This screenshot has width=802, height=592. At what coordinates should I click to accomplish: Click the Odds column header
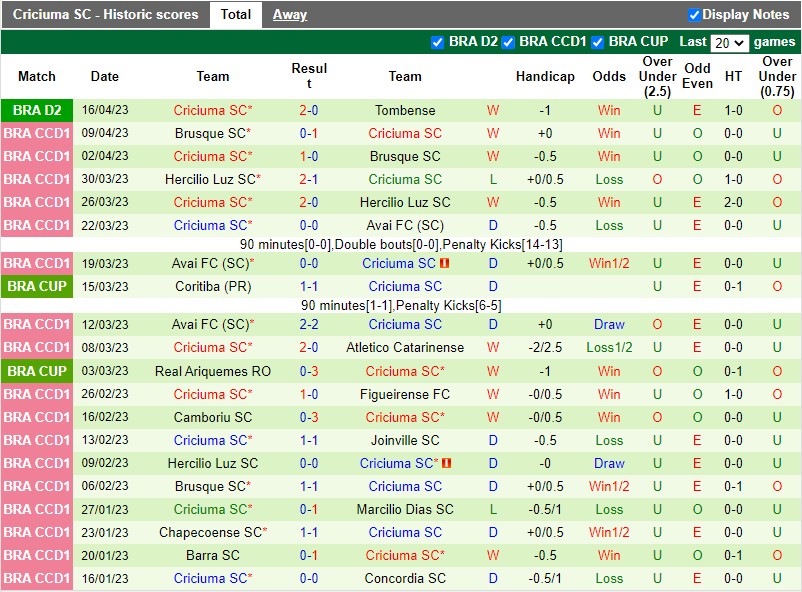609,76
